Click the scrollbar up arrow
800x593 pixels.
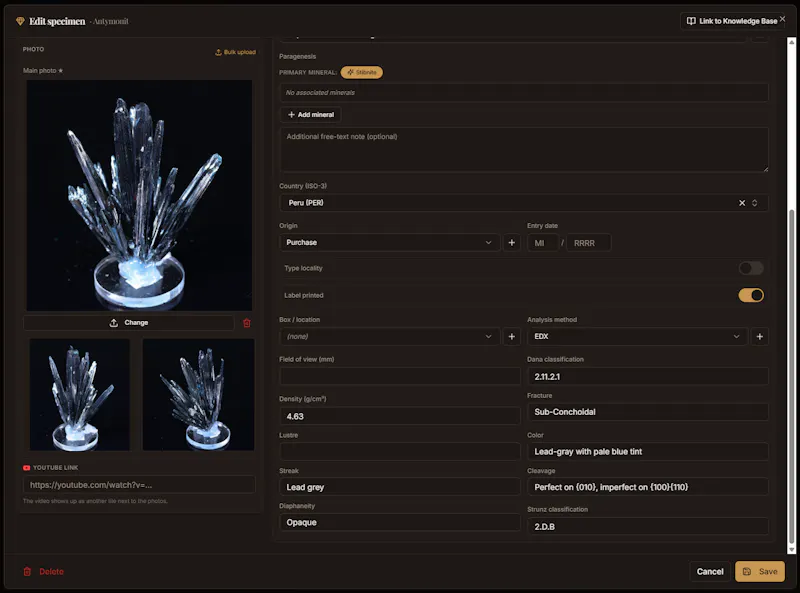pos(792,42)
